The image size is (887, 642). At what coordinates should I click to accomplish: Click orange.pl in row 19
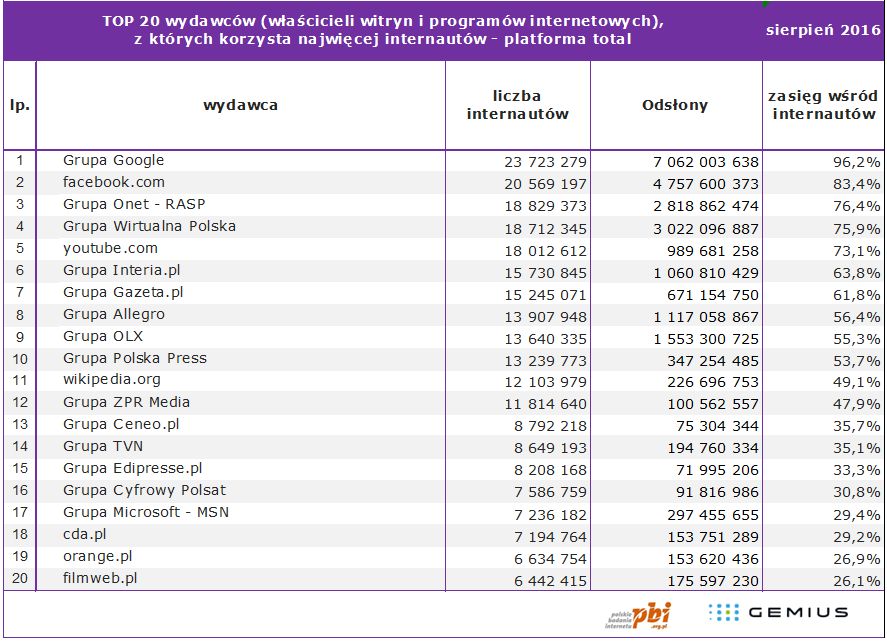tap(98, 557)
